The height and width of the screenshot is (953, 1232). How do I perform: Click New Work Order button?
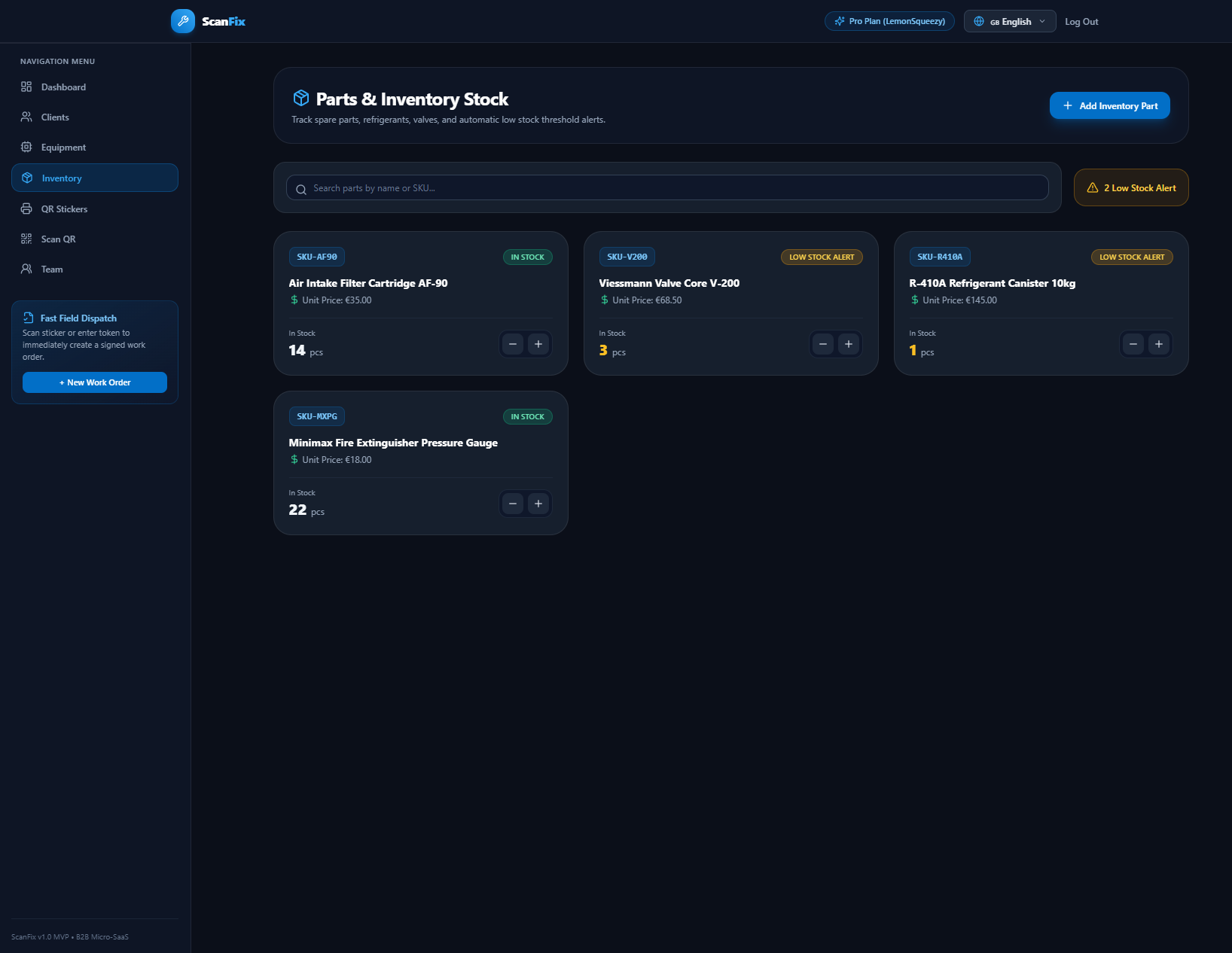pyautogui.click(x=95, y=382)
